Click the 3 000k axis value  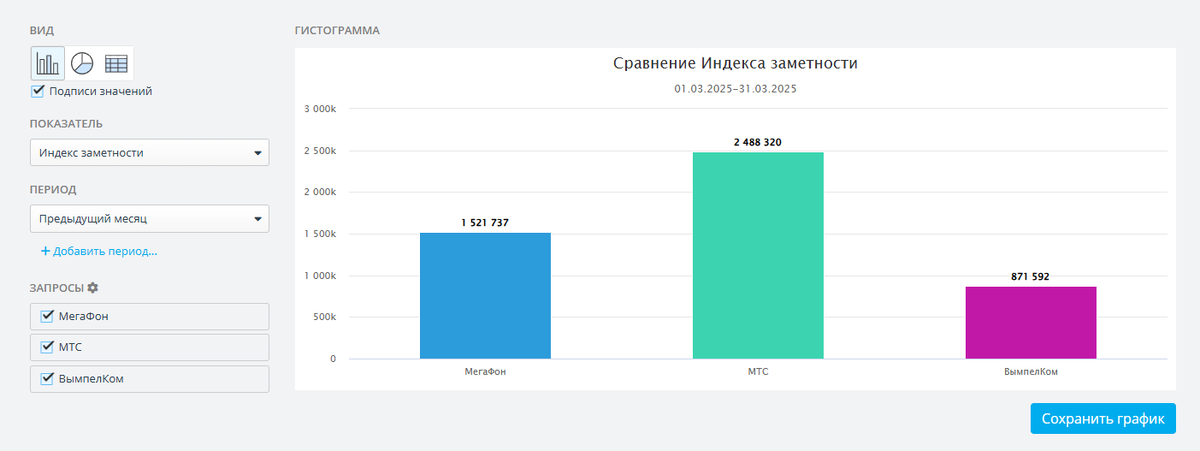click(320, 109)
